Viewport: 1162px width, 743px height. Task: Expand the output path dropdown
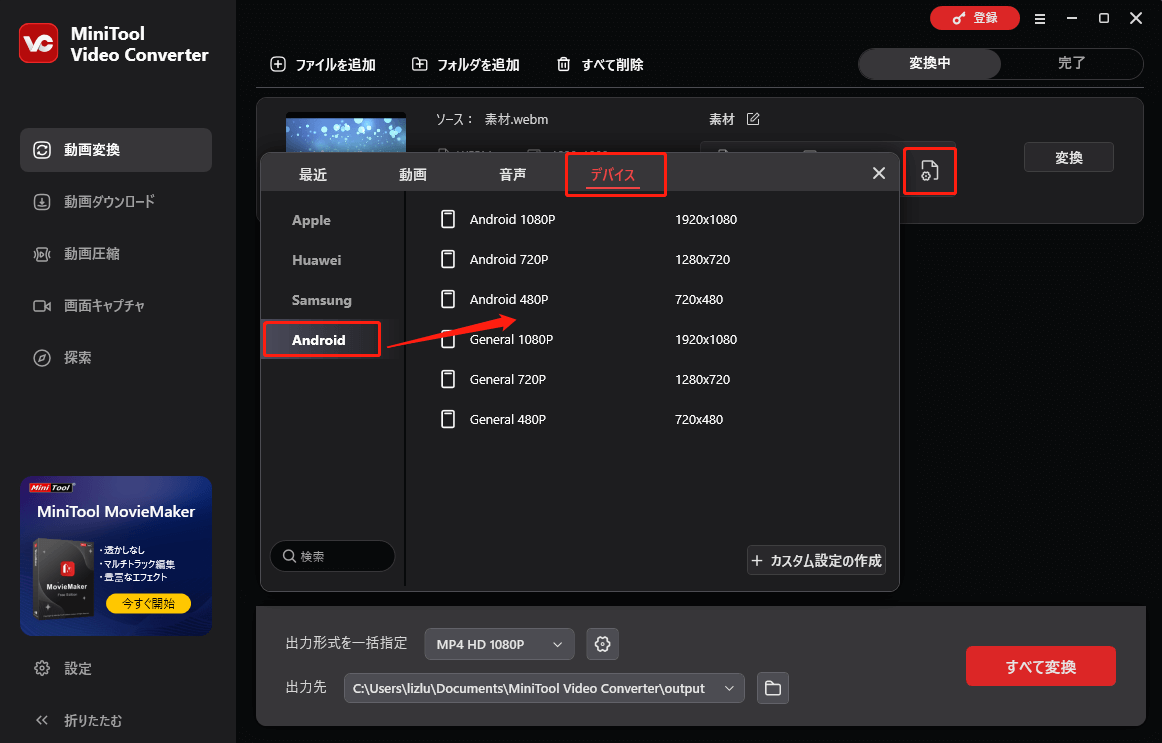[x=729, y=688]
